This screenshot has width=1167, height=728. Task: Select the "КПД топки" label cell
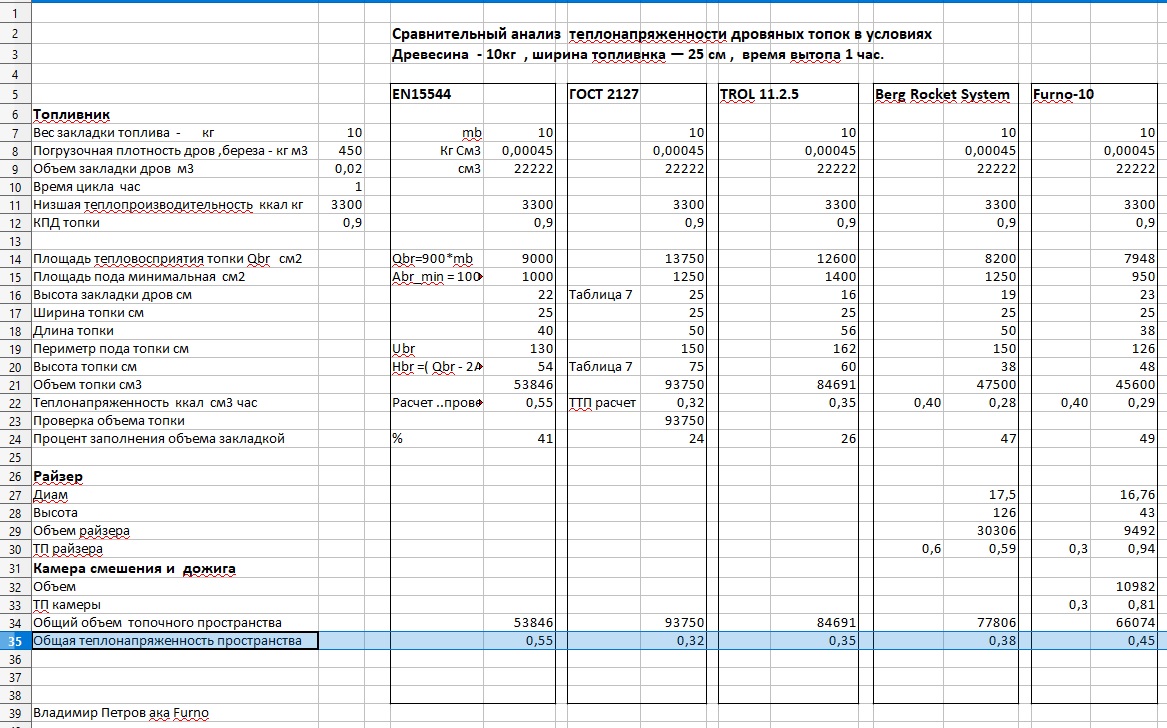68,223
